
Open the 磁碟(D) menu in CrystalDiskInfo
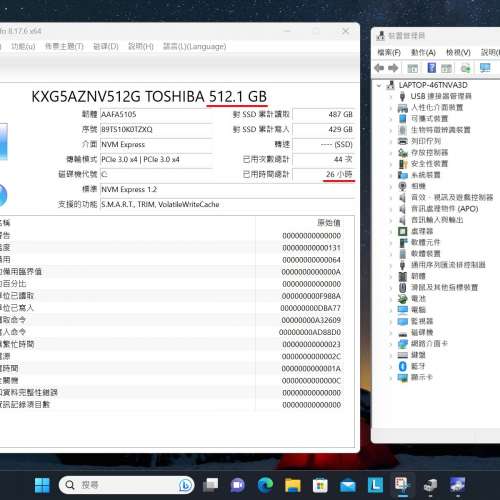106,46
